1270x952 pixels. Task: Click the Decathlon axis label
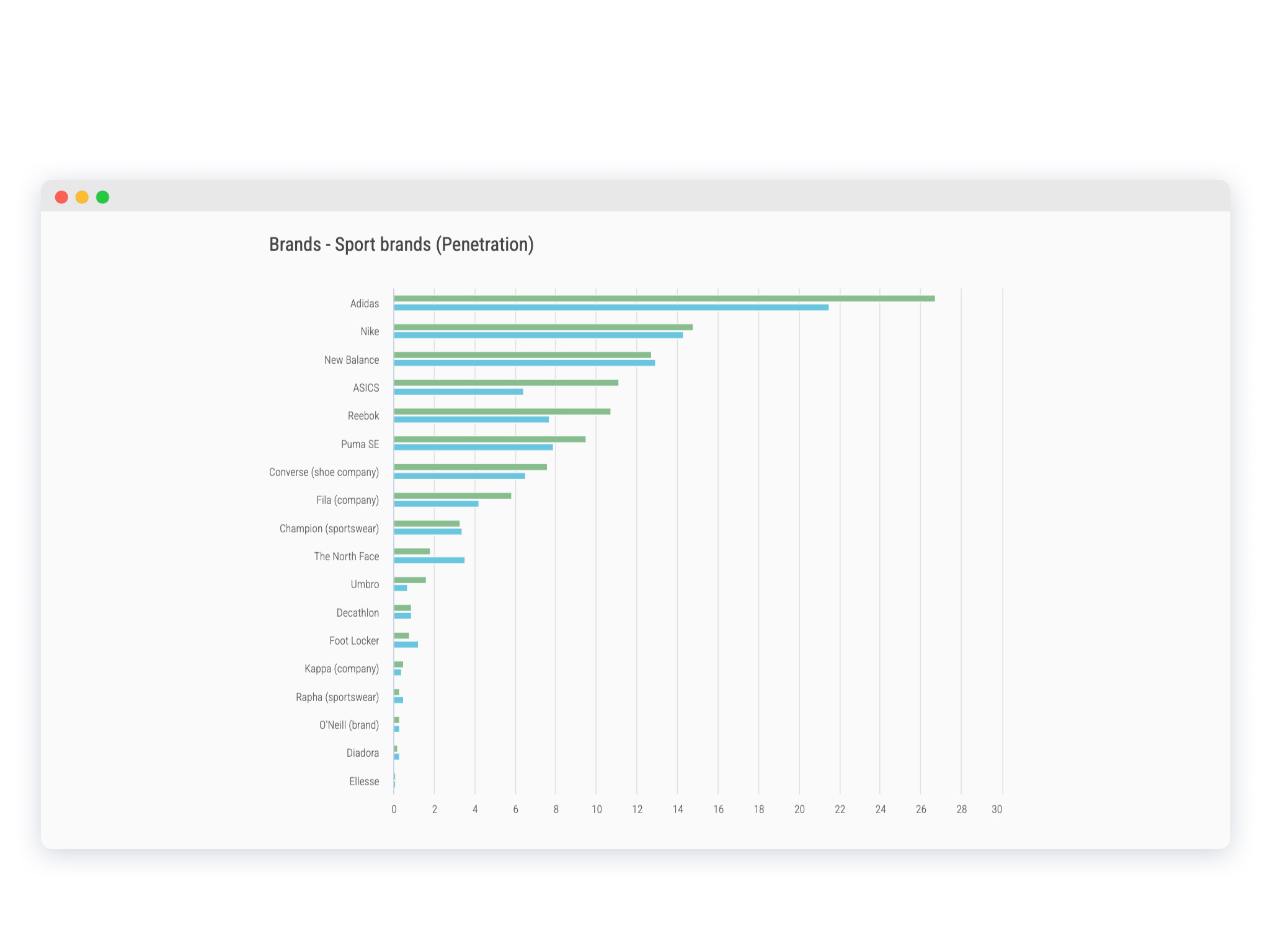tap(357, 613)
